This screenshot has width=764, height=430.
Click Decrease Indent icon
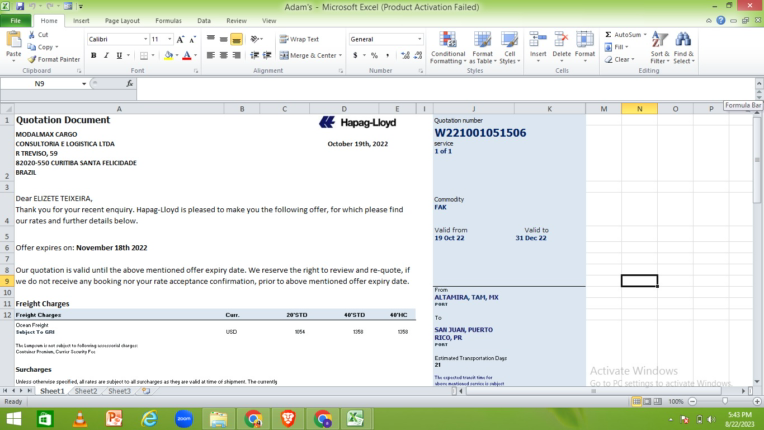click(x=254, y=56)
